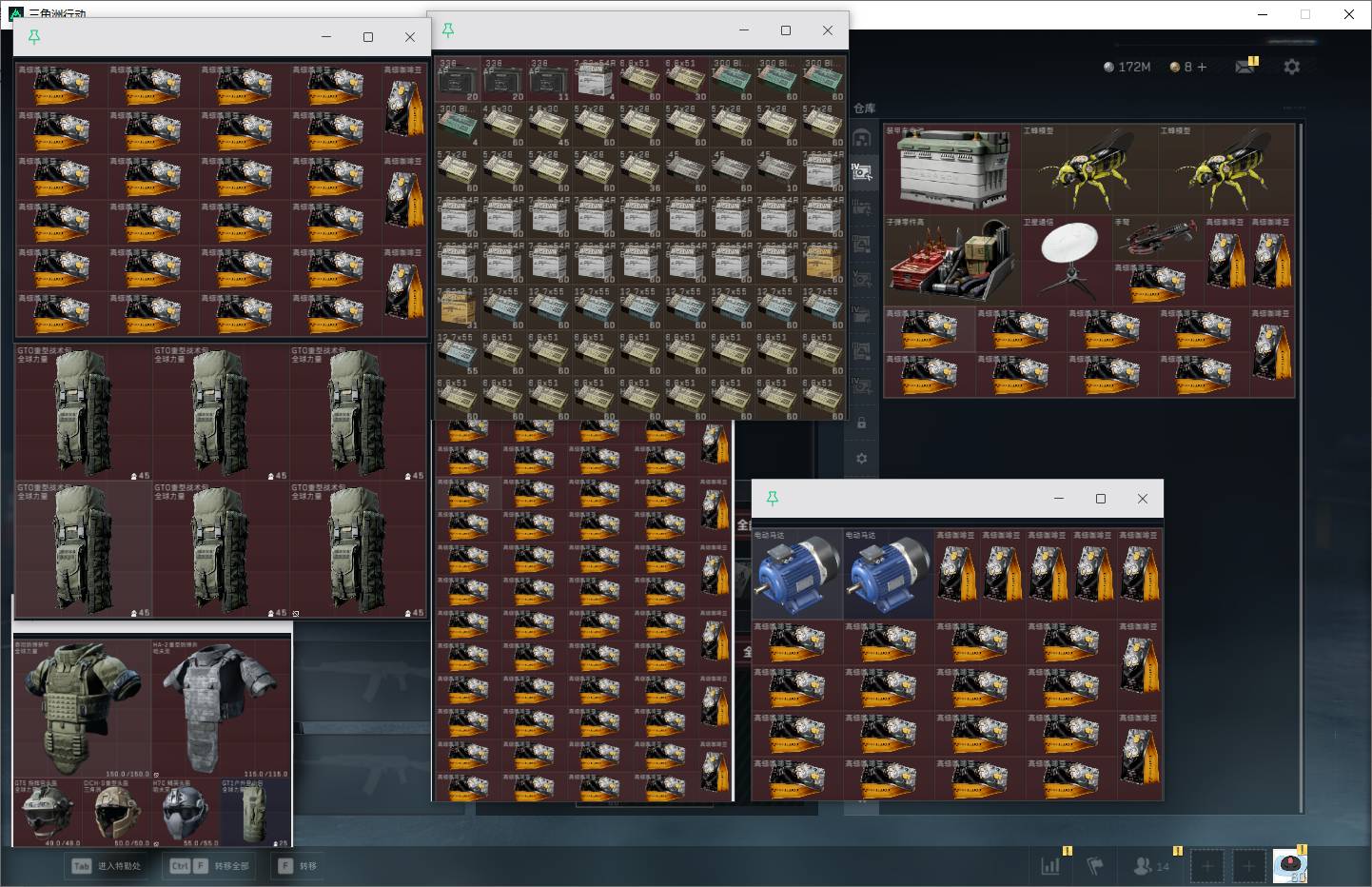The height and width of the screenshot is (887, 1372).
Task: Select the crossbow item in warehouse
Action: tap(1158, 238)
